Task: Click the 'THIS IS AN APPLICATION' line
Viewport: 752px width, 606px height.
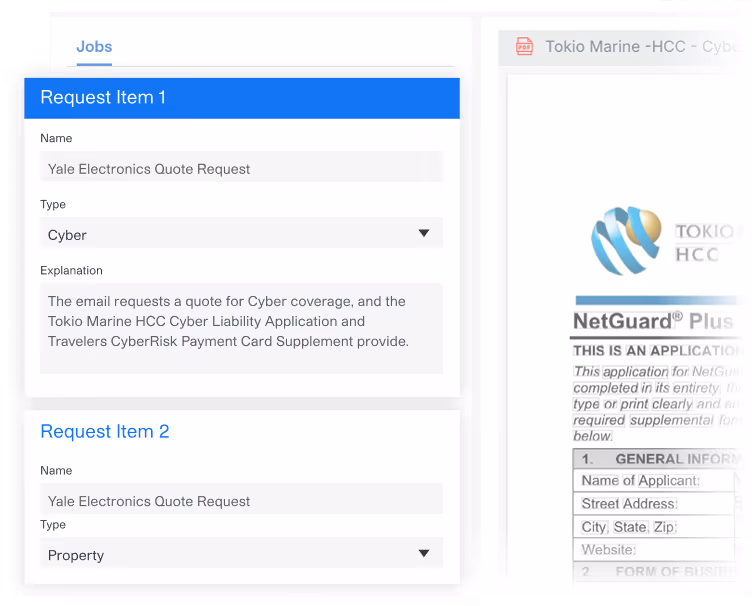Action: click(x=656, y=351)
